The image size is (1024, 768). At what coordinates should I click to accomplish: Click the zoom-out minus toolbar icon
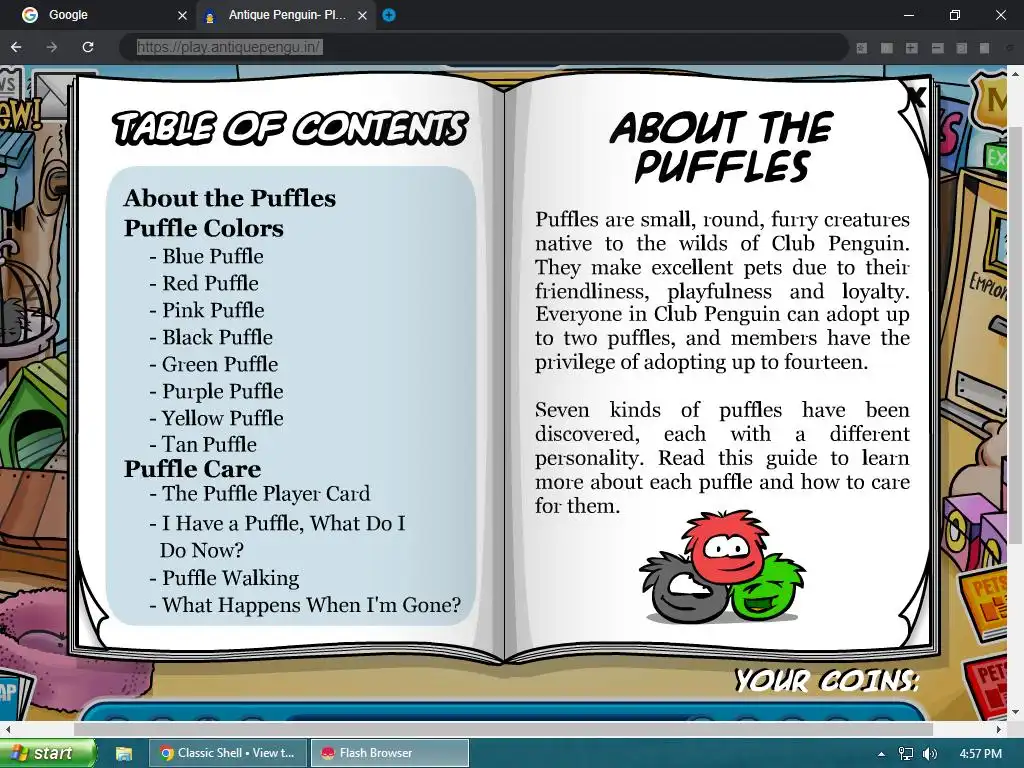(937, 48)
